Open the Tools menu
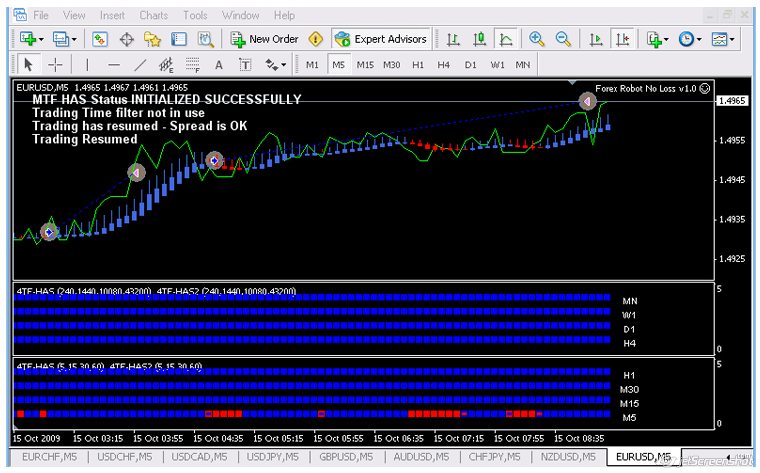Image resolution: width=760 pixels, height=473 pixels. [195, 15]
